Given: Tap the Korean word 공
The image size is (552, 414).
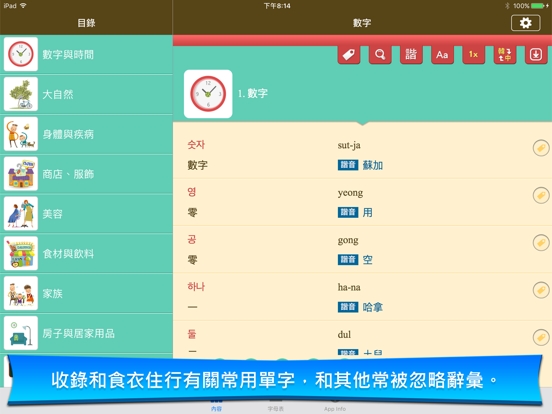Looking at the screenshot, I should coord(192,240).
